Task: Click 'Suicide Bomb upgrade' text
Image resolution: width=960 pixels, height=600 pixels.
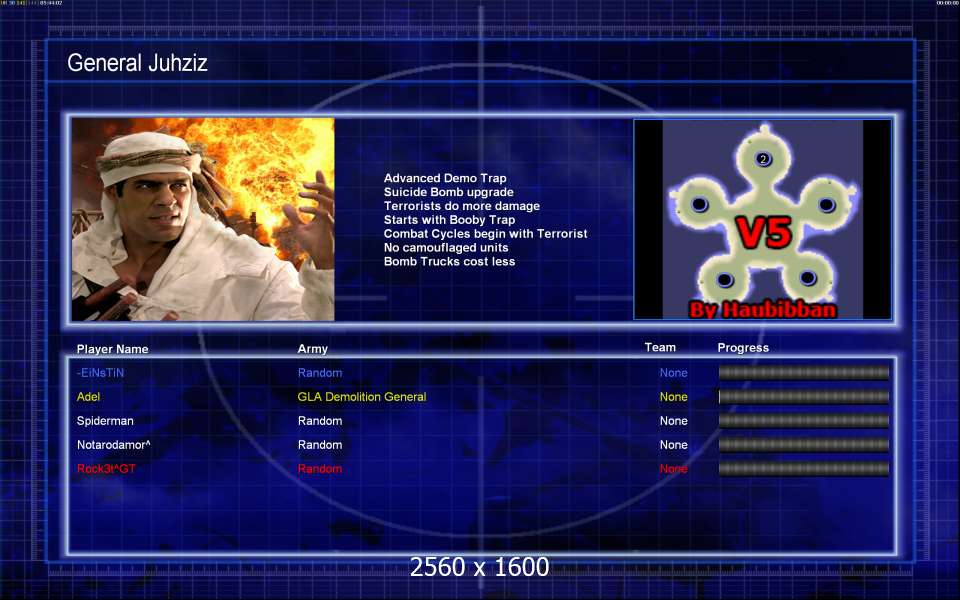Action: (x=449, y=192)
